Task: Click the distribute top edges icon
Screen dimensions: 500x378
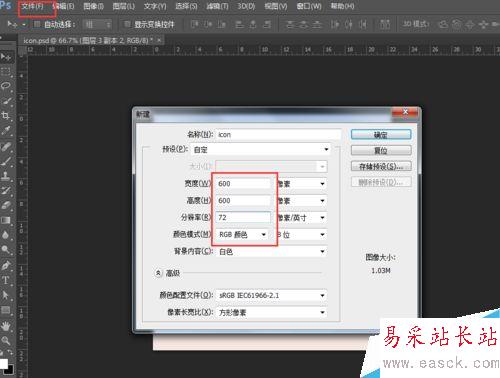Action: [290, 24]
